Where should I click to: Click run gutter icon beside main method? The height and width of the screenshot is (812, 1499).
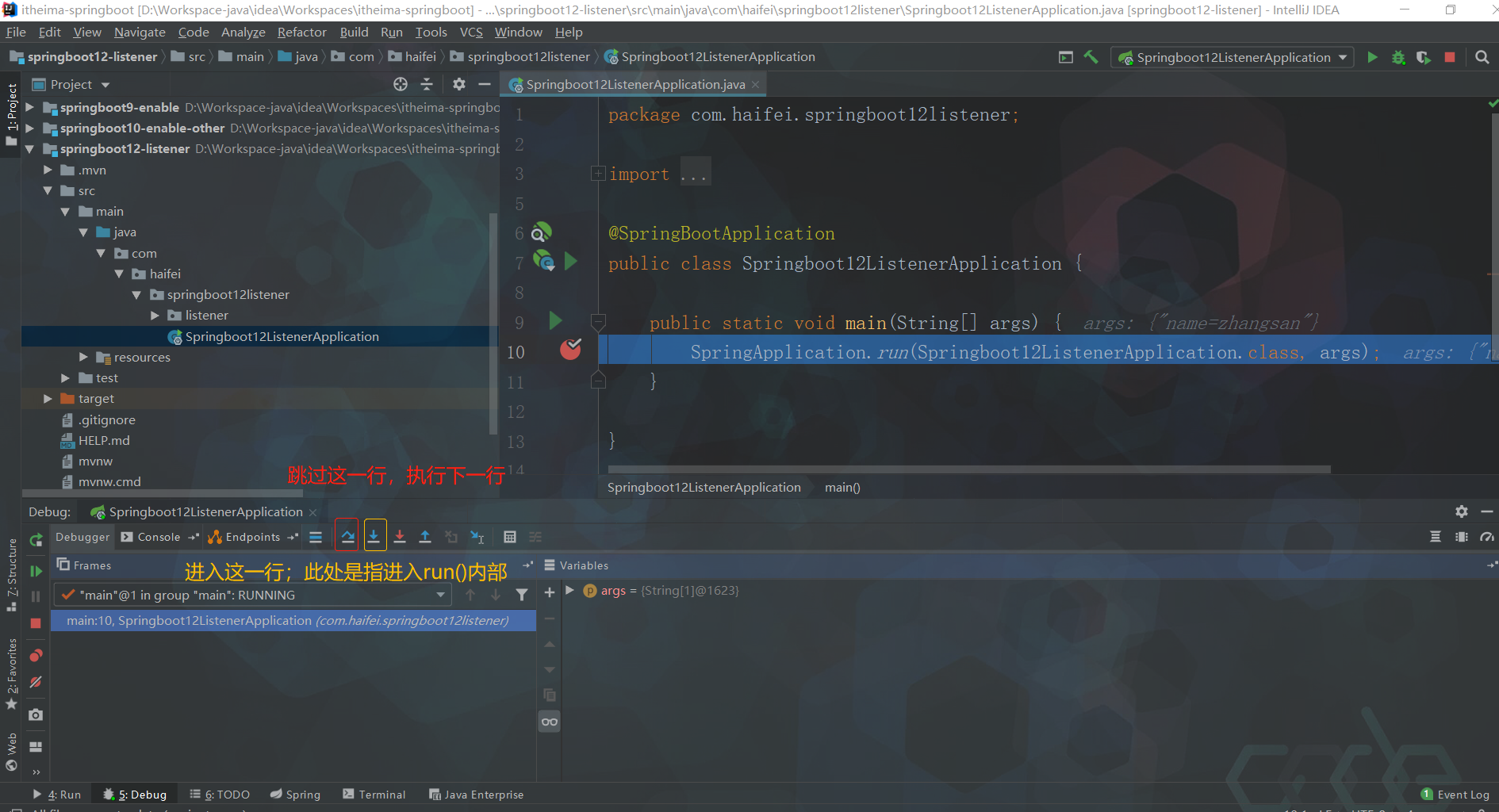point(555,320)
